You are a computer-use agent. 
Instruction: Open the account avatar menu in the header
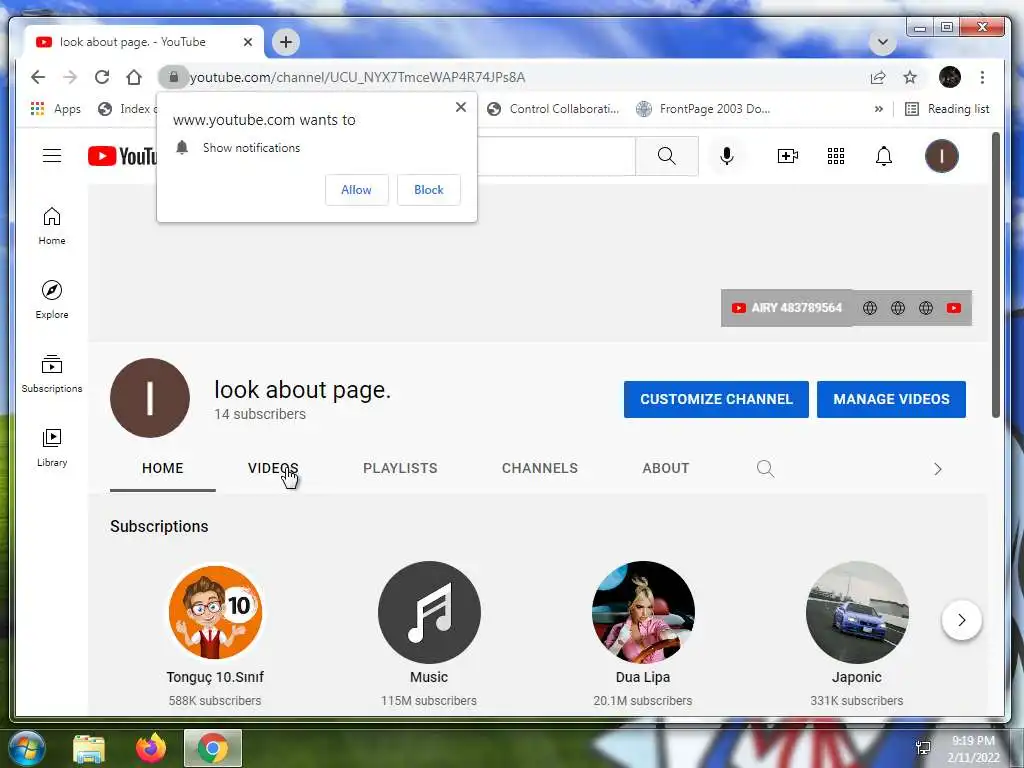(x=941, y=156)
